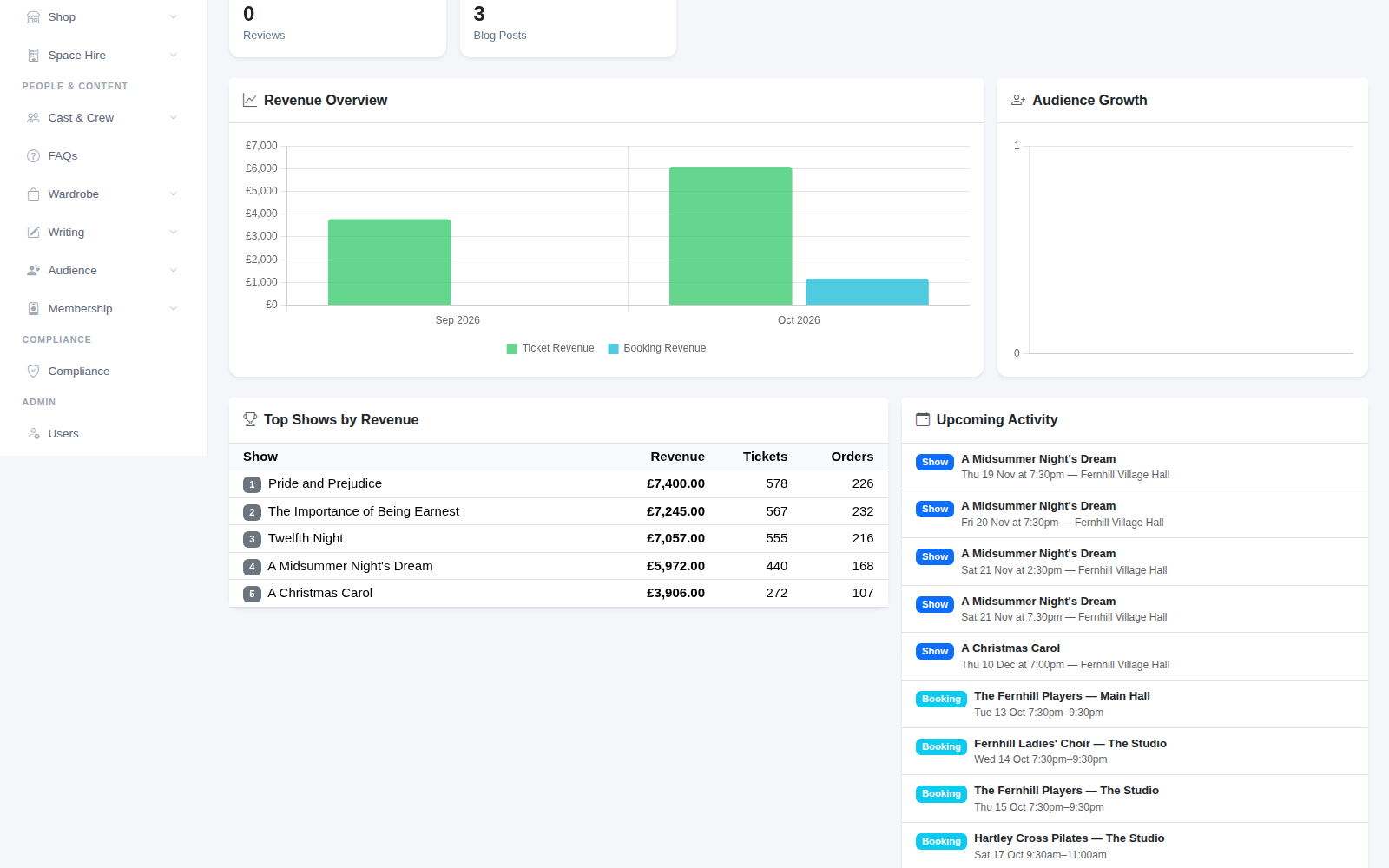Click the £7,400.00 revenue value
Image resolution: width=1389 pixels, height=868 pixels.
675,484
